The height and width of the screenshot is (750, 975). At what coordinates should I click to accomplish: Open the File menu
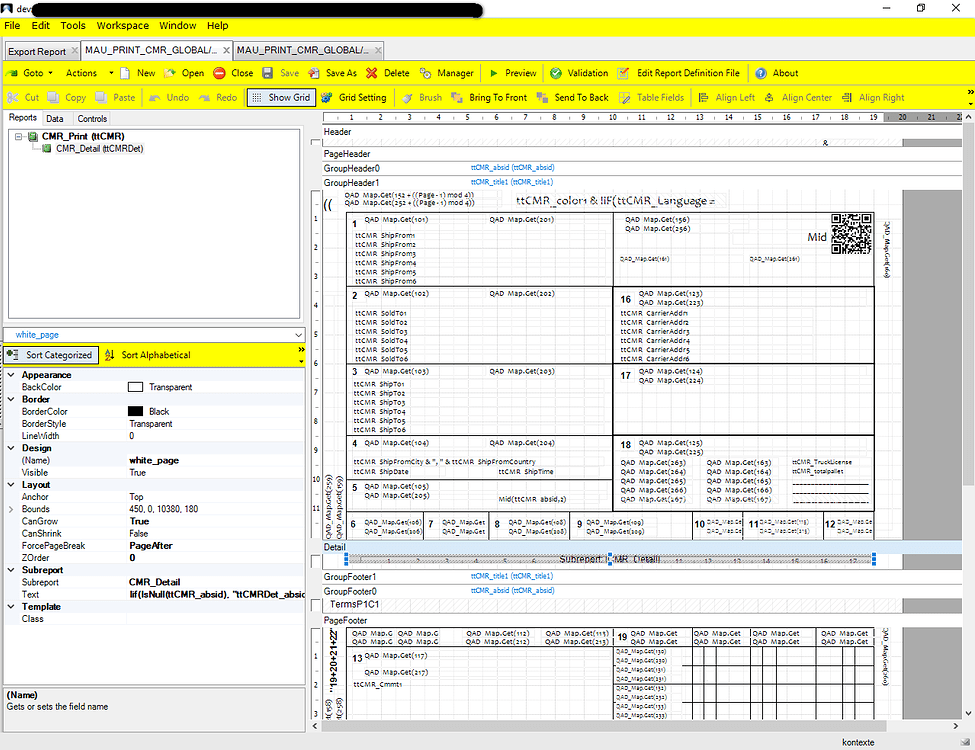pos(12,25)
